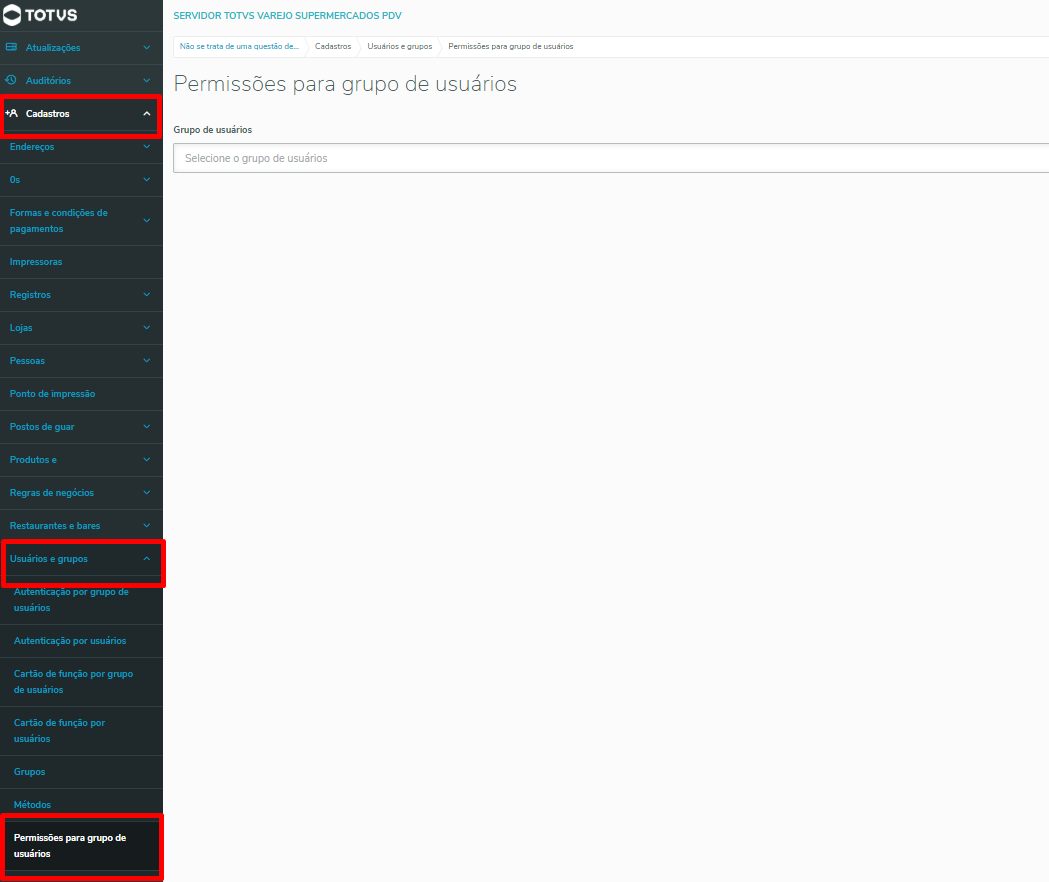Select Usuários e grupos menu item
Screen dimensions: 1049x882
(x=81, y=559)
